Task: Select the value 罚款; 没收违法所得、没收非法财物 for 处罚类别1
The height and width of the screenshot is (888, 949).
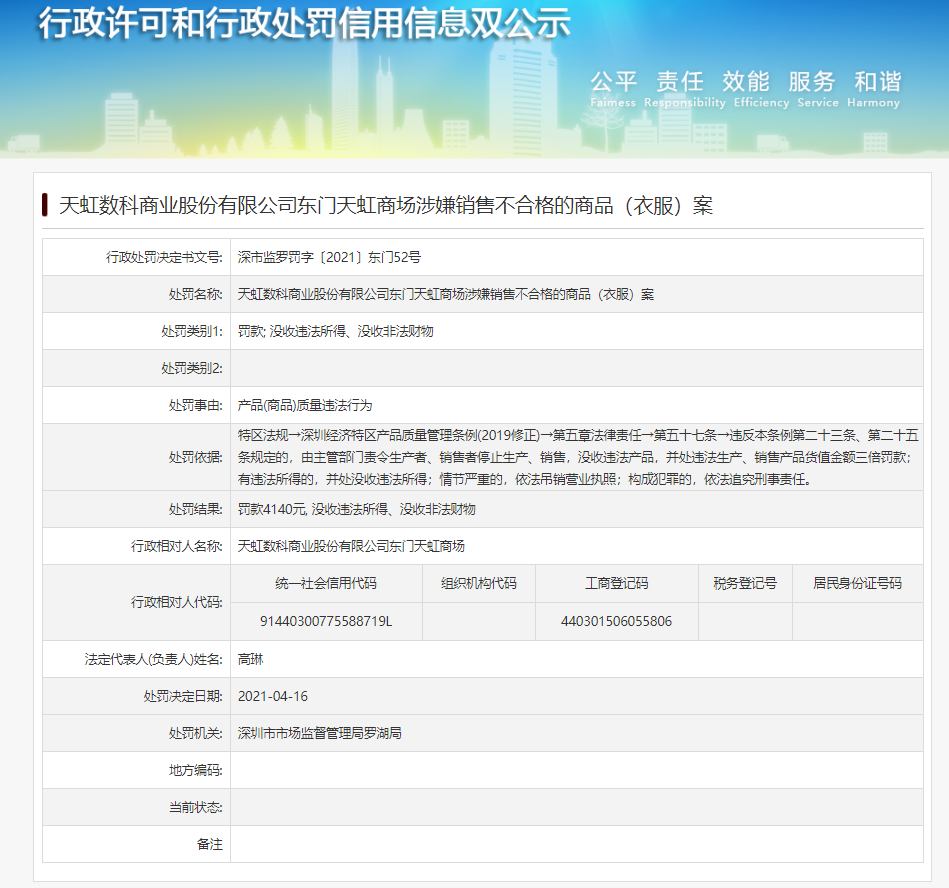Action: click(335, 331)
